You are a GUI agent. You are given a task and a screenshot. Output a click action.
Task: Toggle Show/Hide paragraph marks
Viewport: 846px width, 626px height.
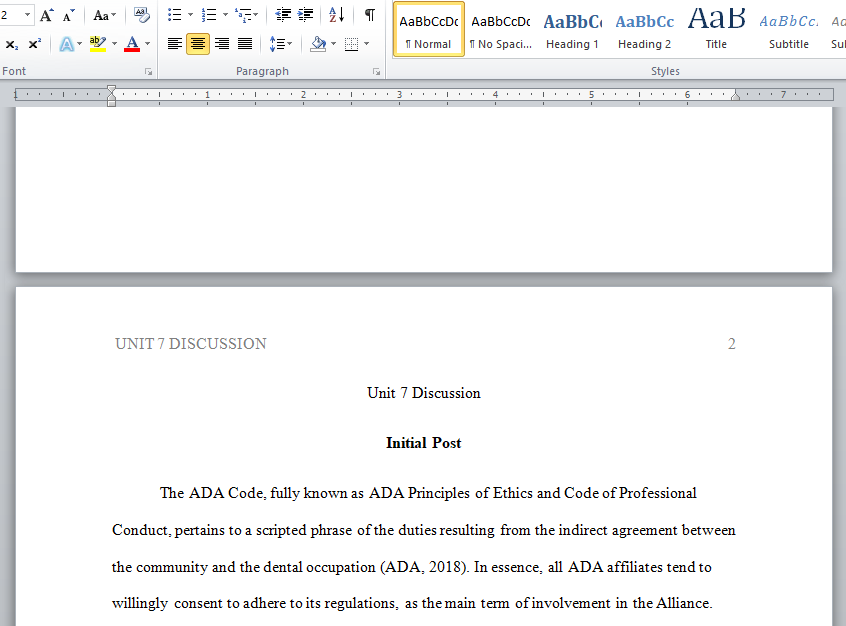pos(370,15)
